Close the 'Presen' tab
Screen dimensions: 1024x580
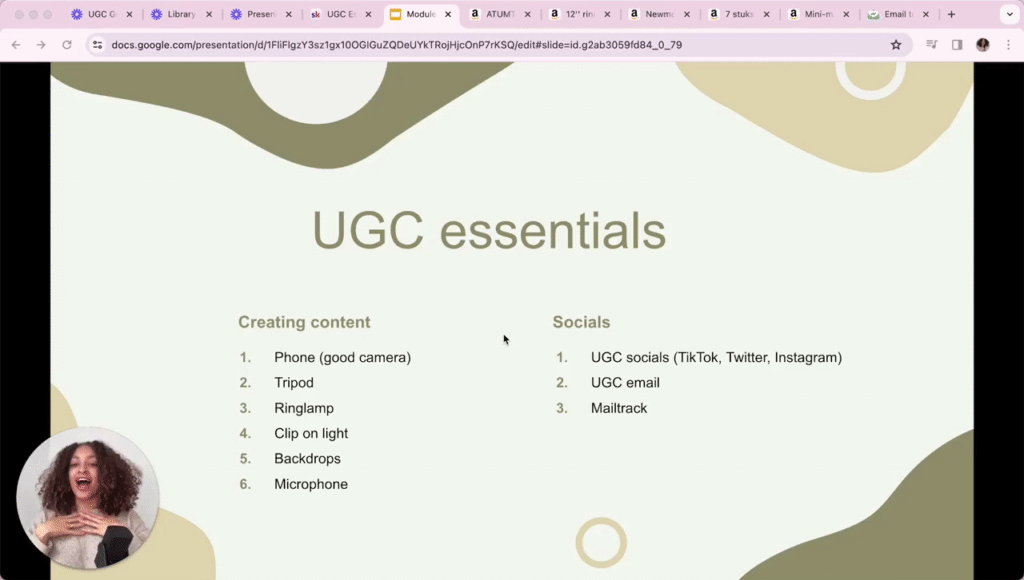click(289, 14)
